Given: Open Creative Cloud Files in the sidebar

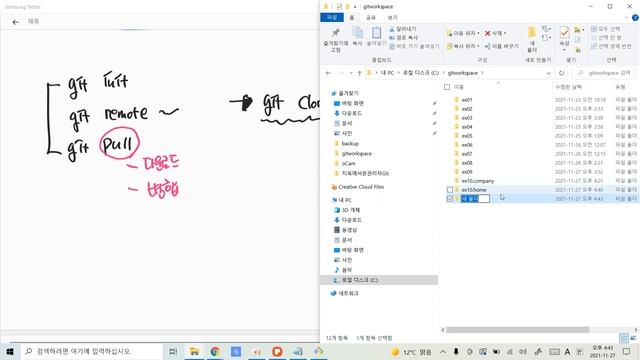Looking at the screenshot, I should (357, 187).
